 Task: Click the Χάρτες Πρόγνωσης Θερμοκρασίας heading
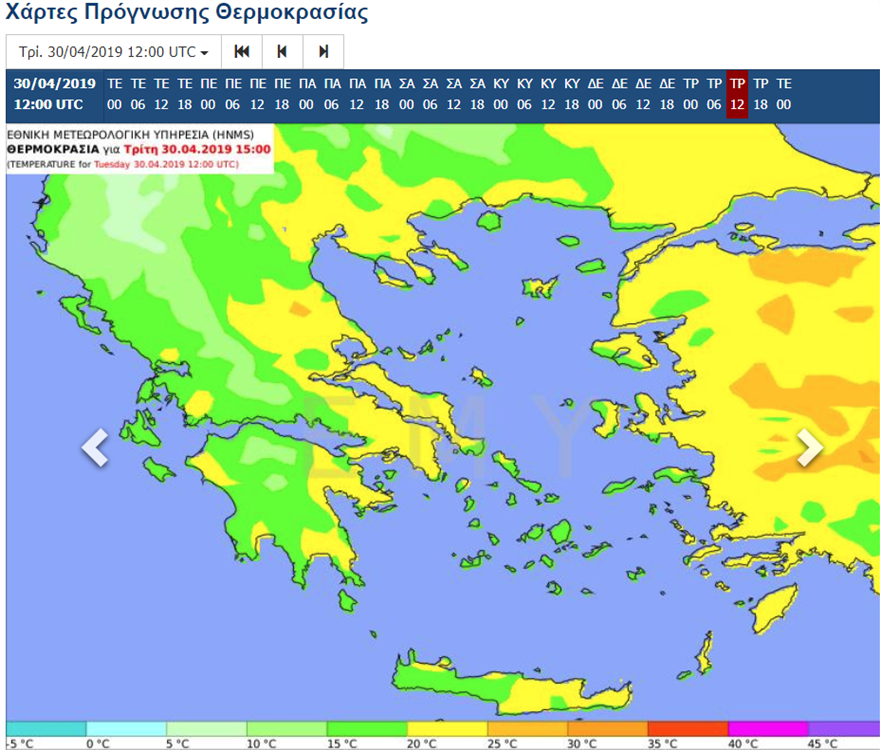pos(187,14)
